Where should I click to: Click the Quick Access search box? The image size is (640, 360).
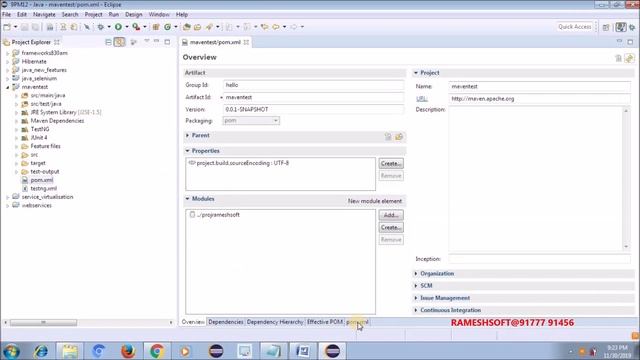pyautogui.click(x=575, y=27)
